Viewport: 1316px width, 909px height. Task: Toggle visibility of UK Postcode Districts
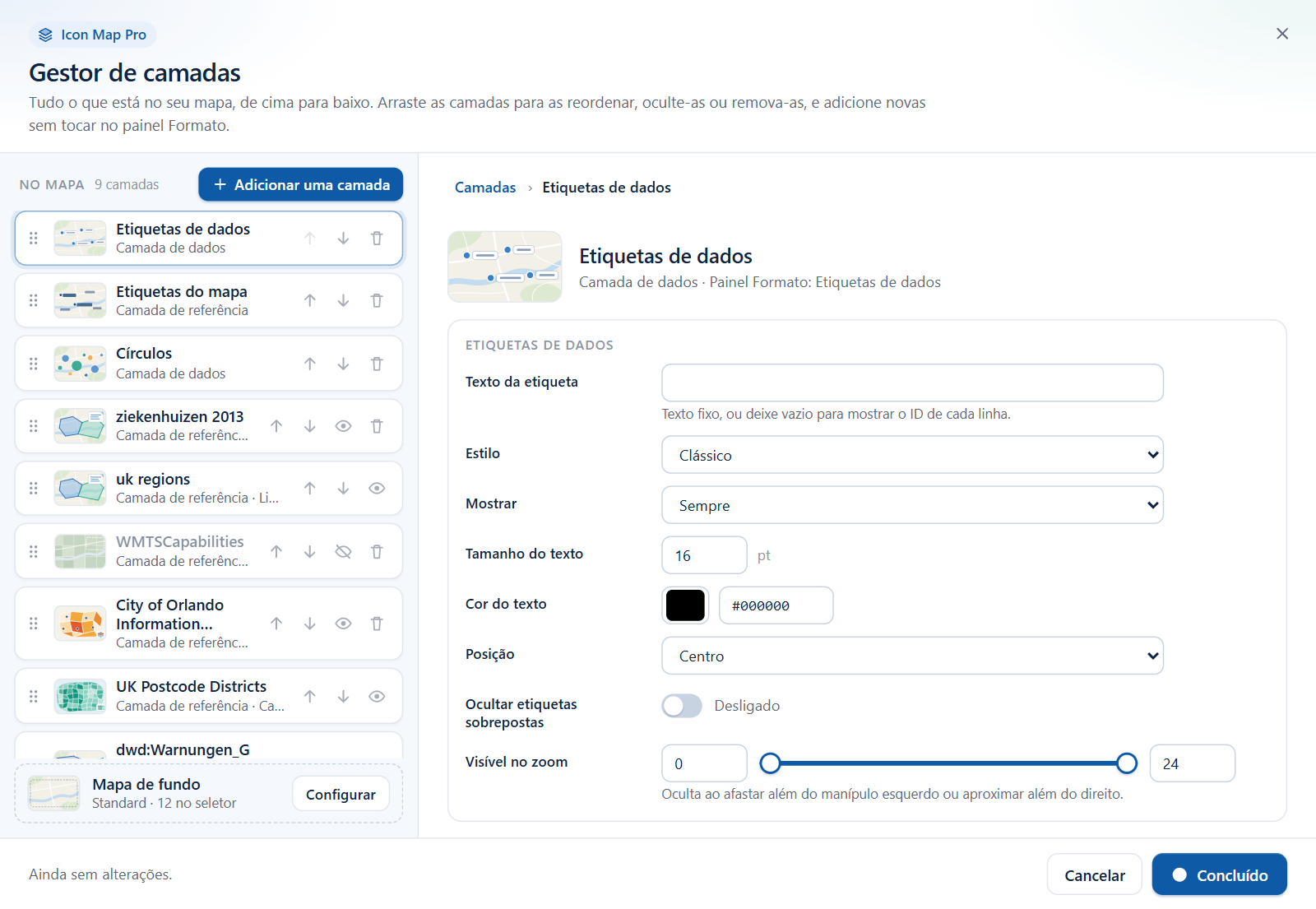click(x=377, y=697)
